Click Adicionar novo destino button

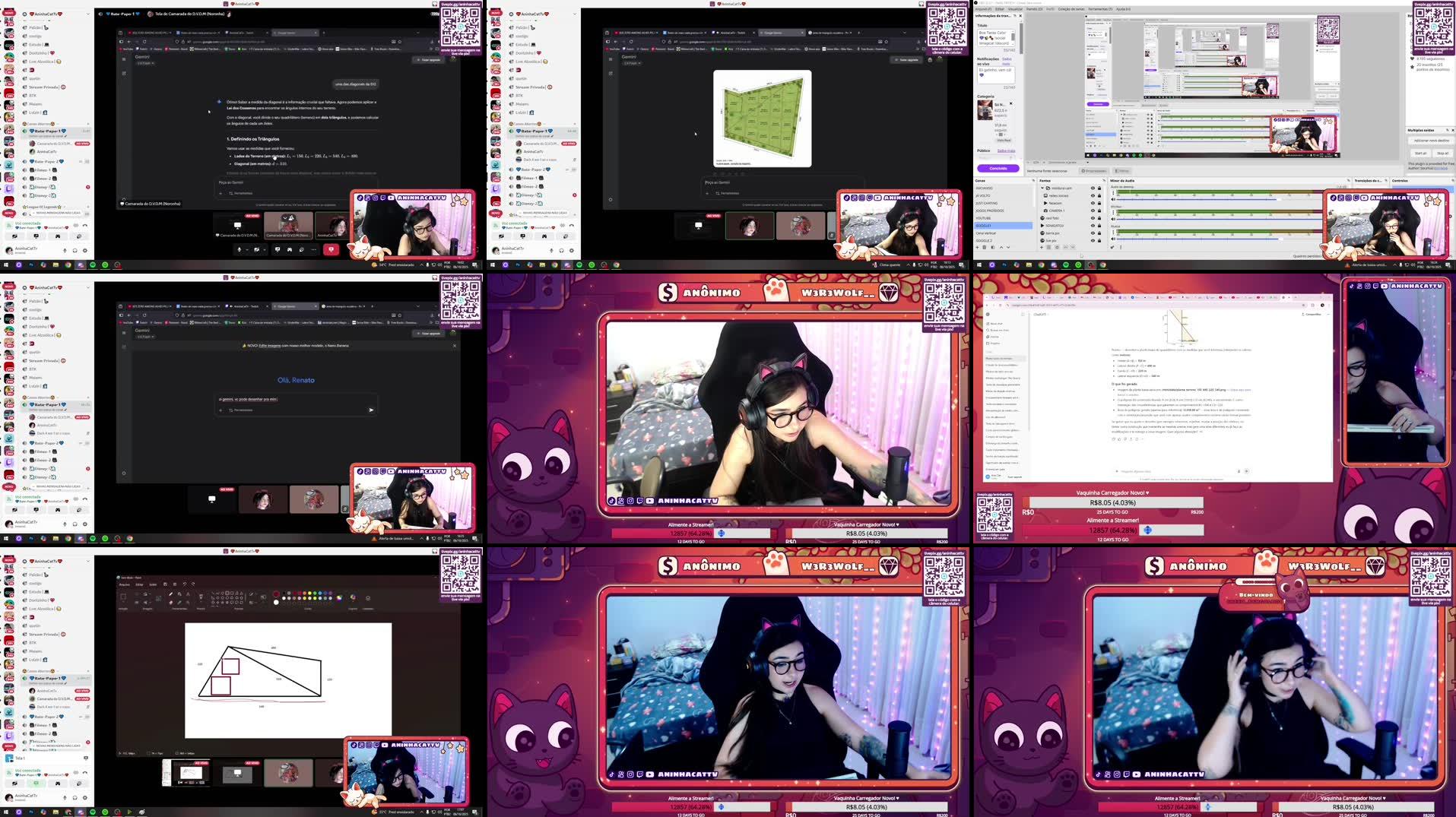click(1430, 141)
